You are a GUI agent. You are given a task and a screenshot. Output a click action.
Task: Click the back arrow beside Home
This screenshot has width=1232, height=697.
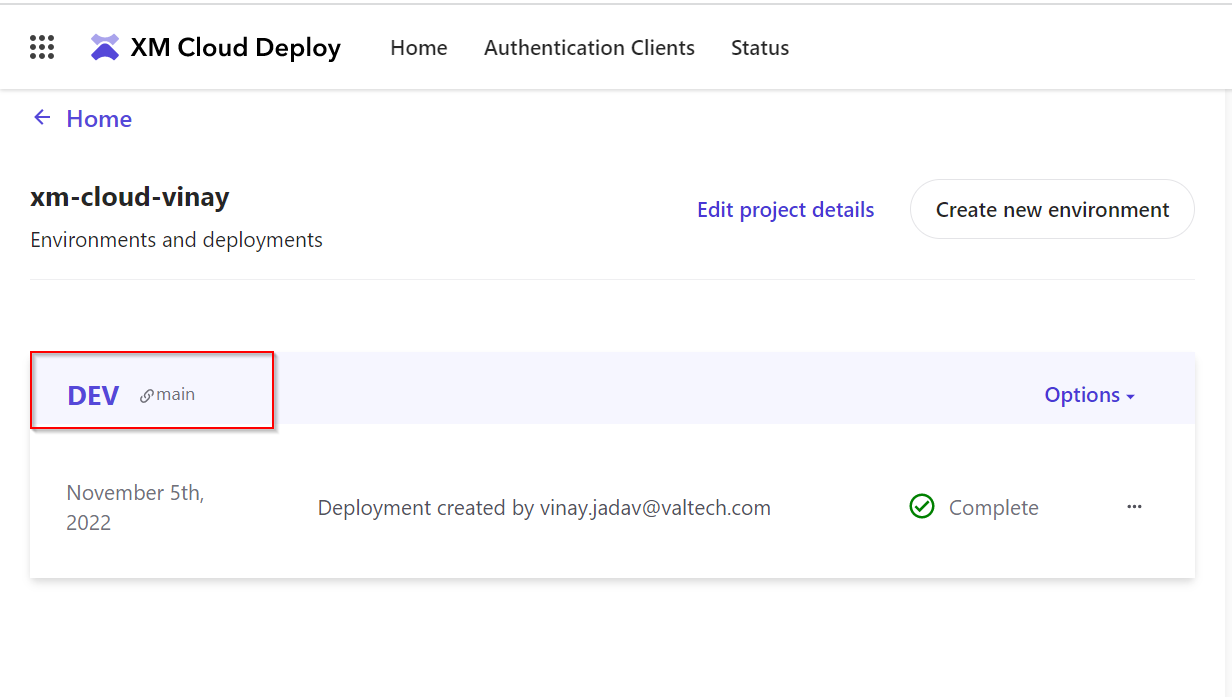click(42, 118)
